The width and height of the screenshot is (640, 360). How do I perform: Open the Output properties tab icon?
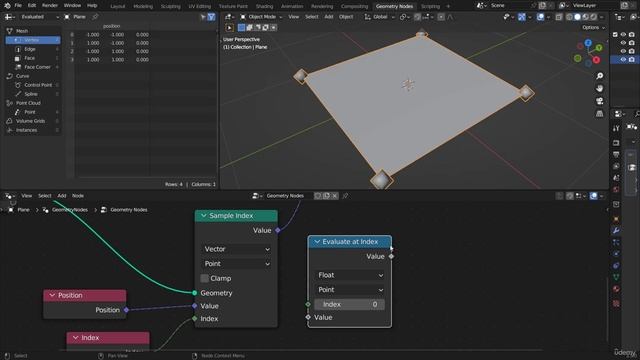(x=616, y=154)
